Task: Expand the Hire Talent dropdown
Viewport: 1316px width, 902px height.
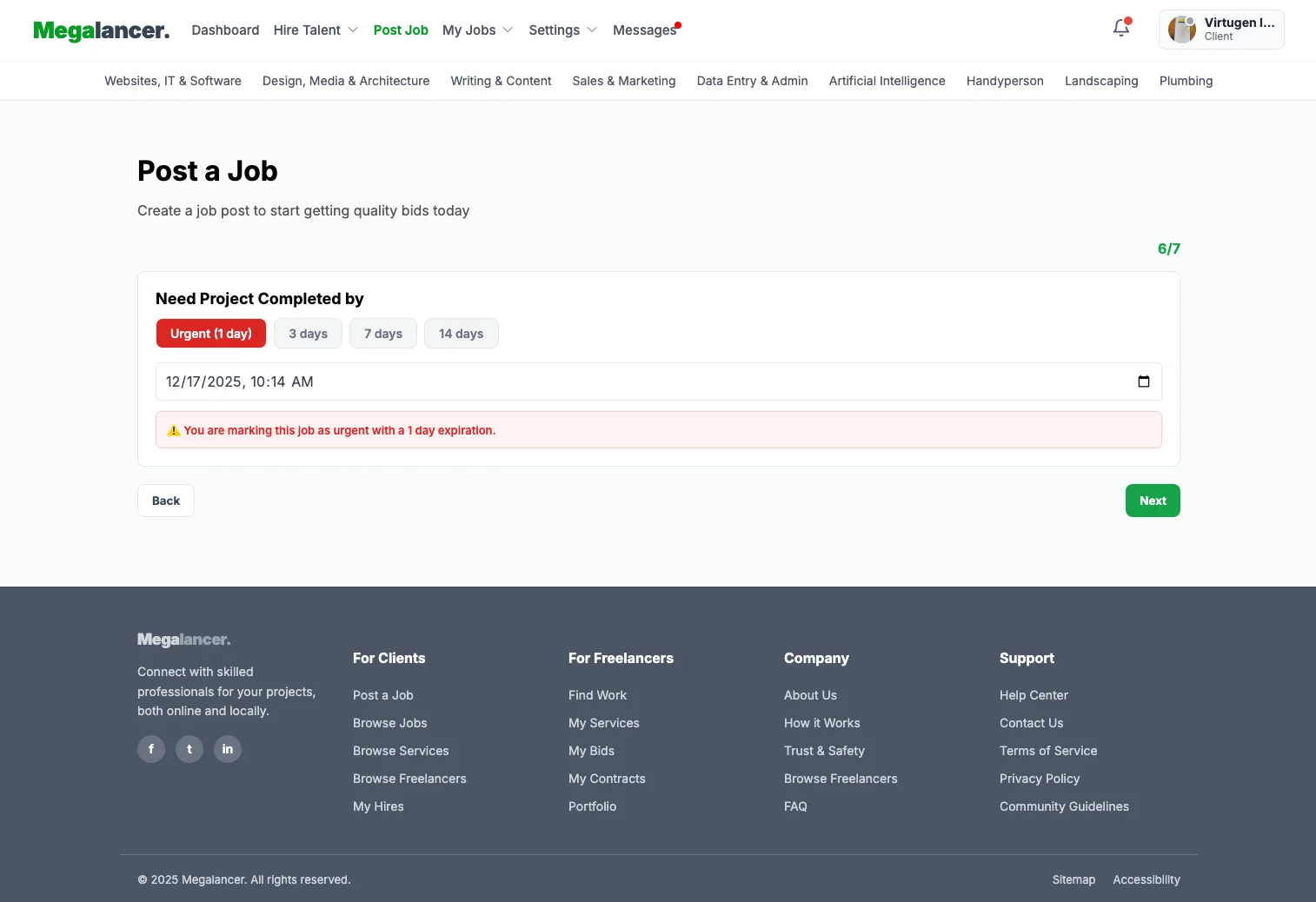Action: pyautogui.click(x=316, y=30)
